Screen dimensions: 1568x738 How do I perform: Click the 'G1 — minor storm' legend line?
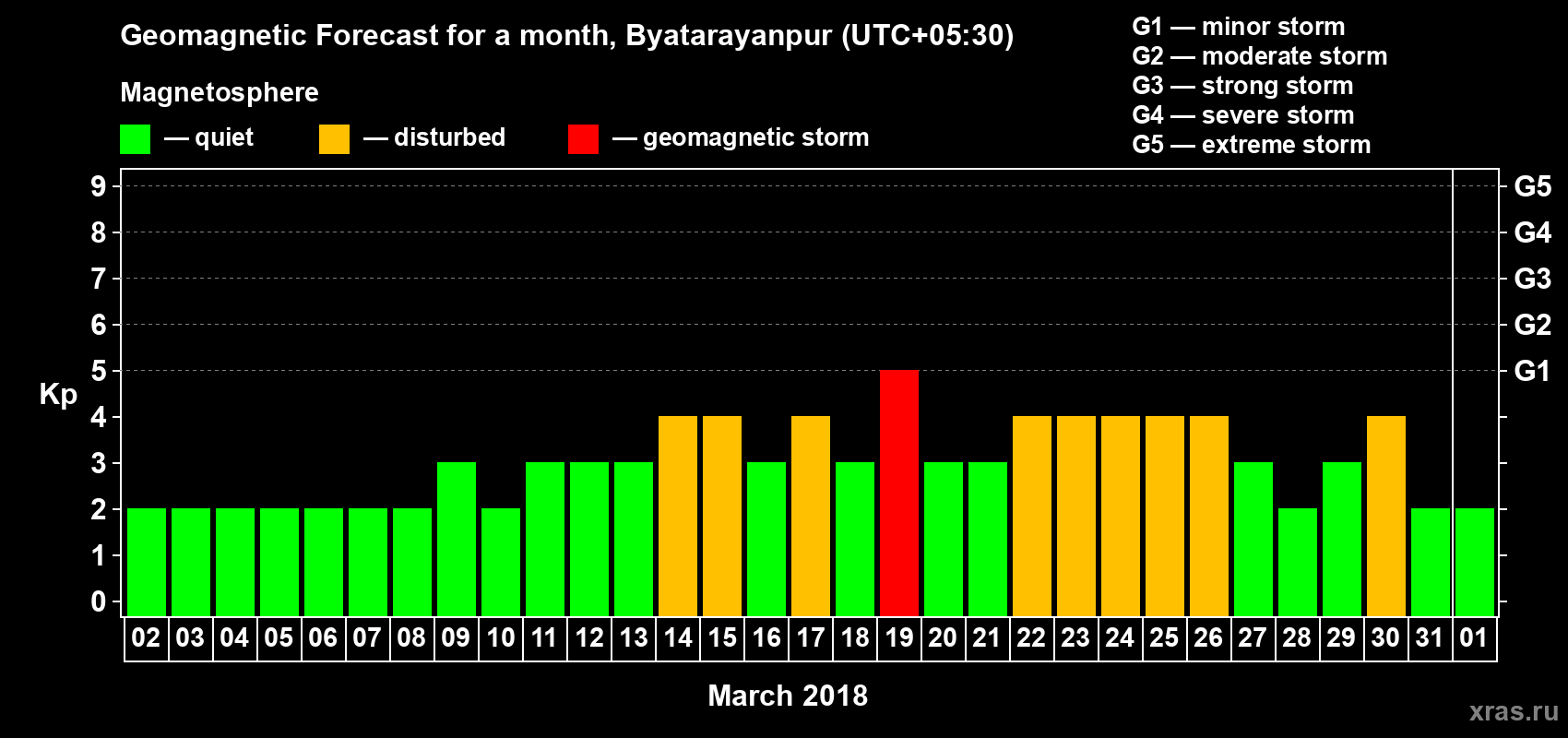(1239, 27)
